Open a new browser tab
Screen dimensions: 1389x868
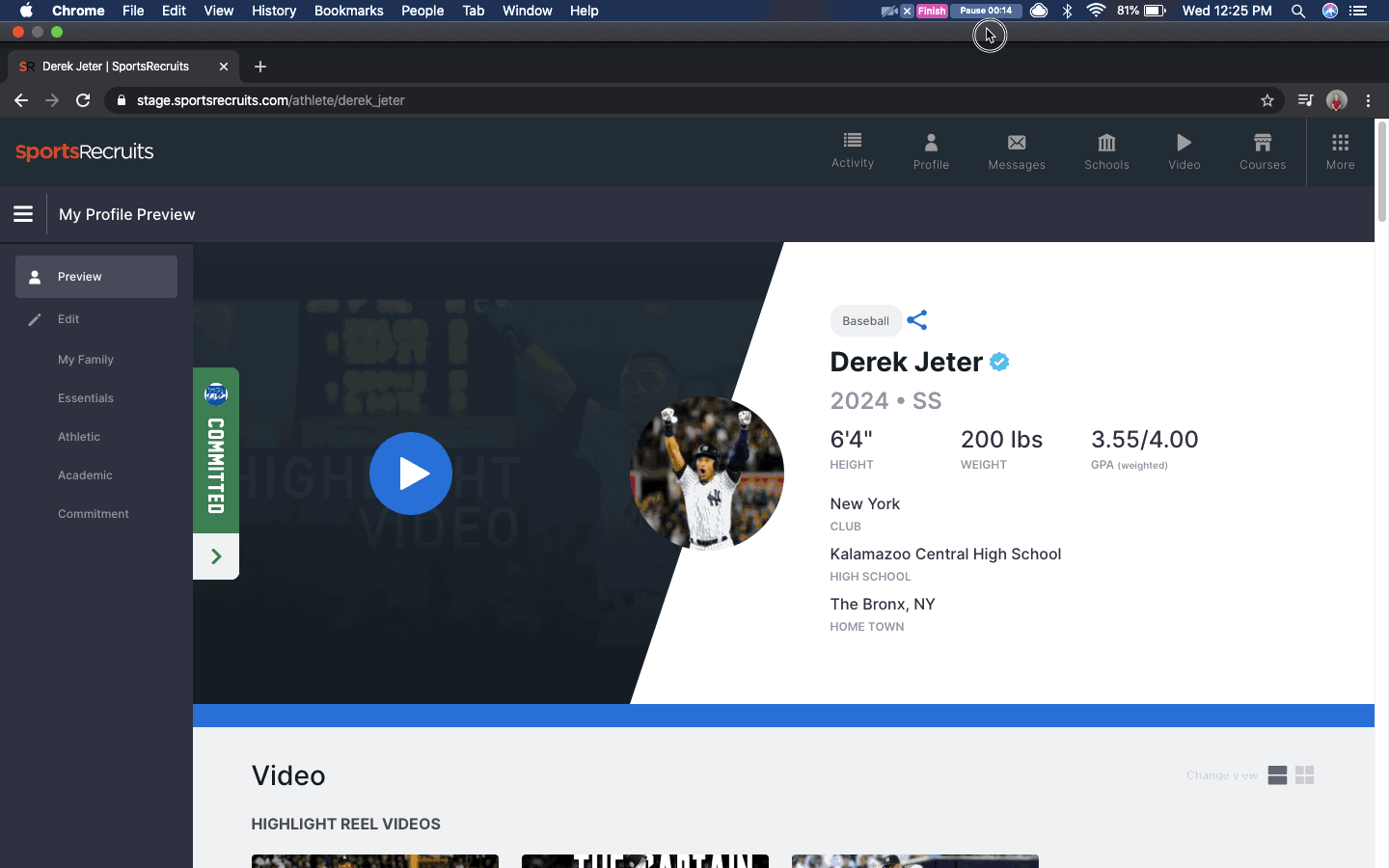(260, 67)
